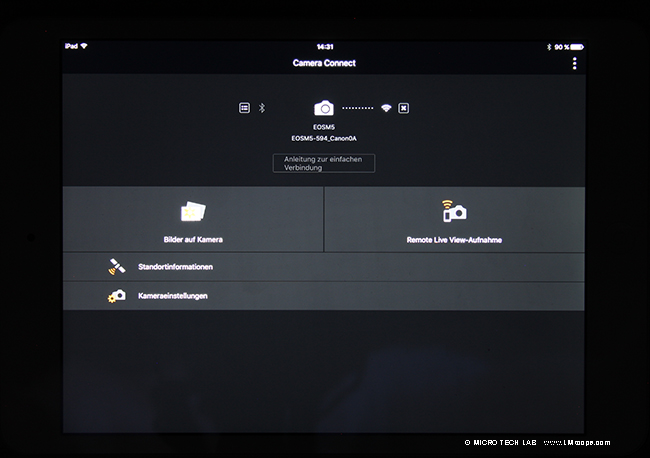Tap the X disconnect icon beside Wi-Fi
Screen dimensions: 650x458
(403, 108)
